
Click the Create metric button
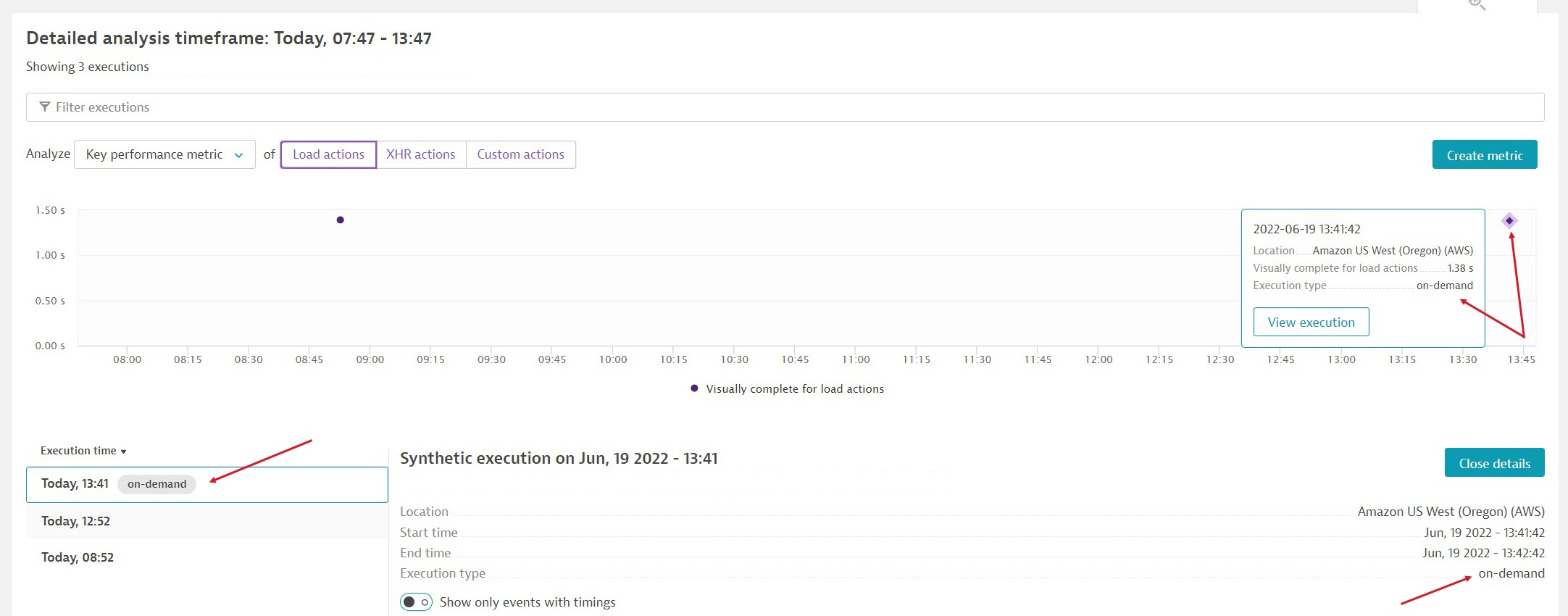coord(1484,155)
